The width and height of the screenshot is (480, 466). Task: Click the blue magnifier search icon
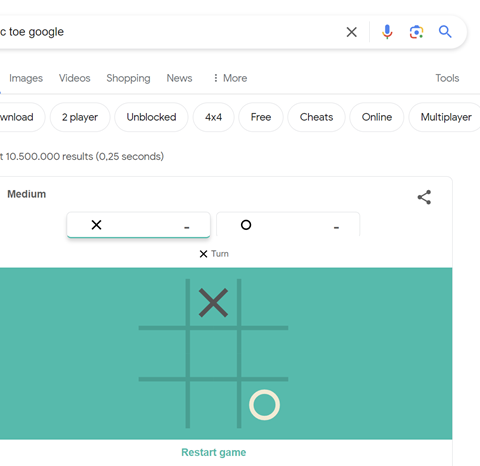point(445,32)
